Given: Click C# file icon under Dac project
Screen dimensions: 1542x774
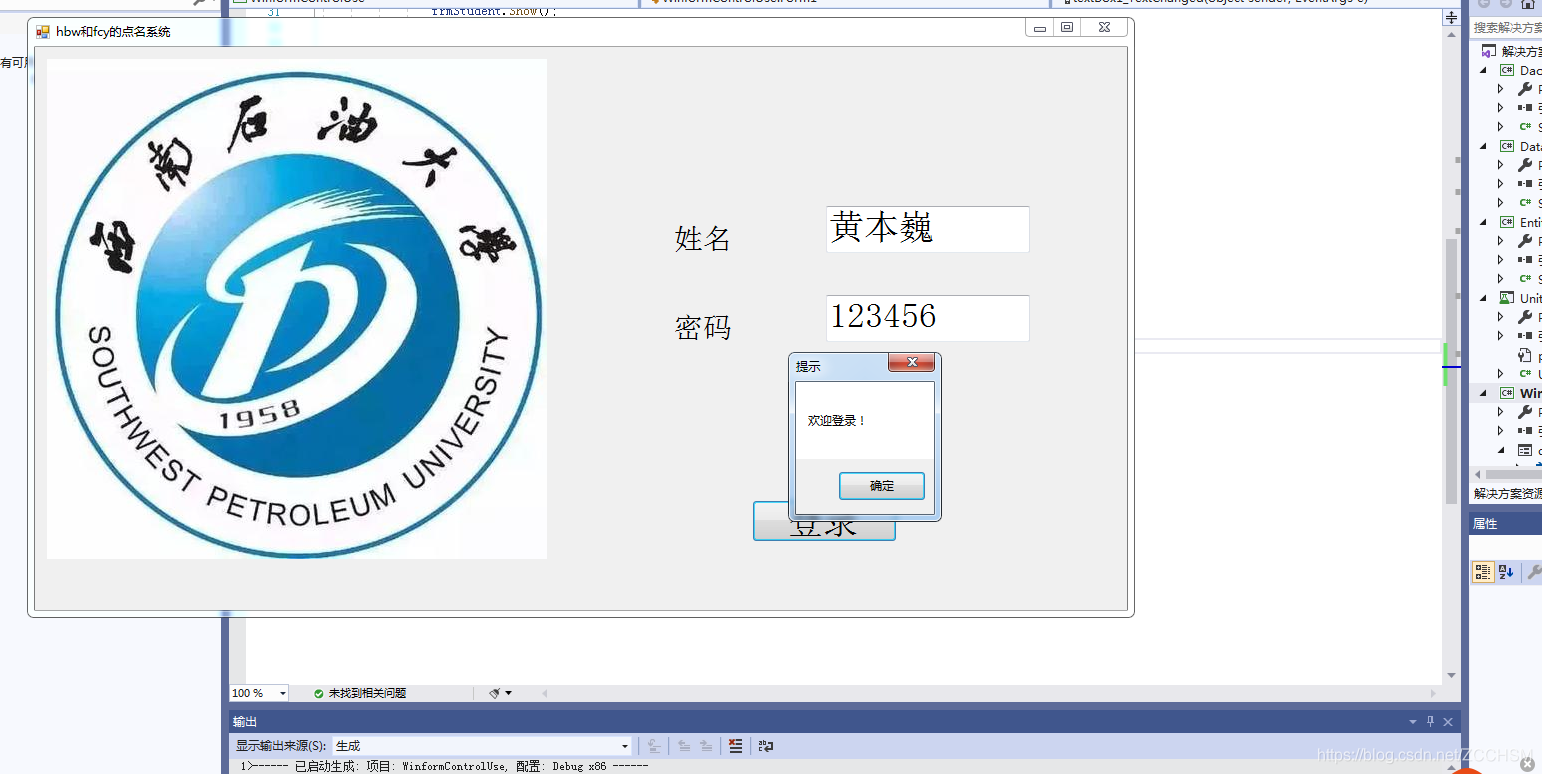Looking at the screenshot, I should (x=1525, y=127).
